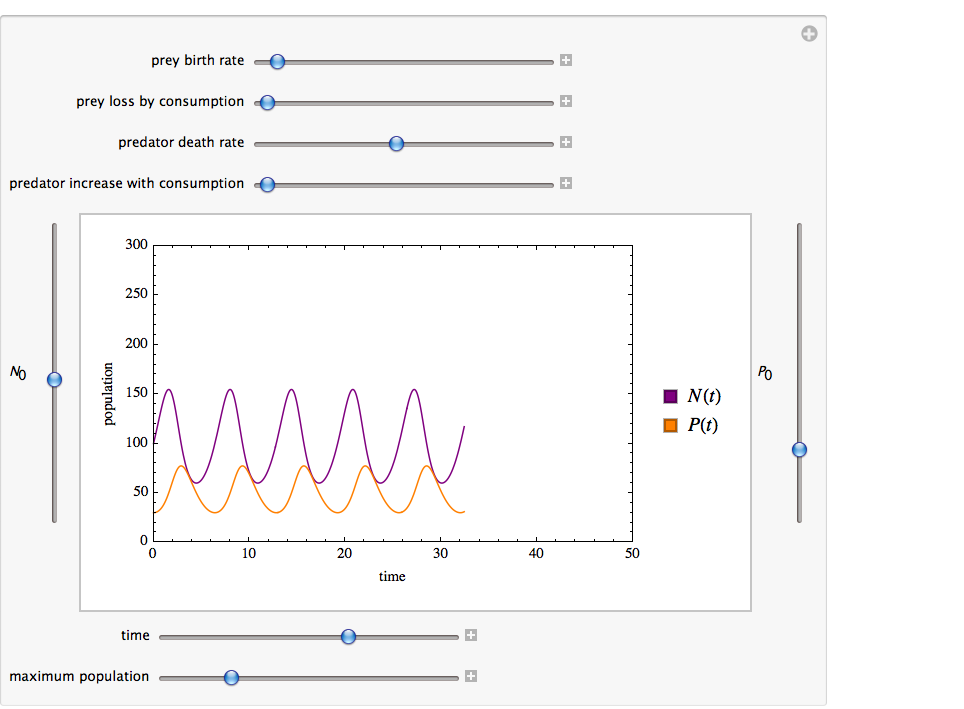Click the purple N(t) legend swatch
Image resolution: width=964 pixels, height=709 pixels.
(x=671, y=397)
